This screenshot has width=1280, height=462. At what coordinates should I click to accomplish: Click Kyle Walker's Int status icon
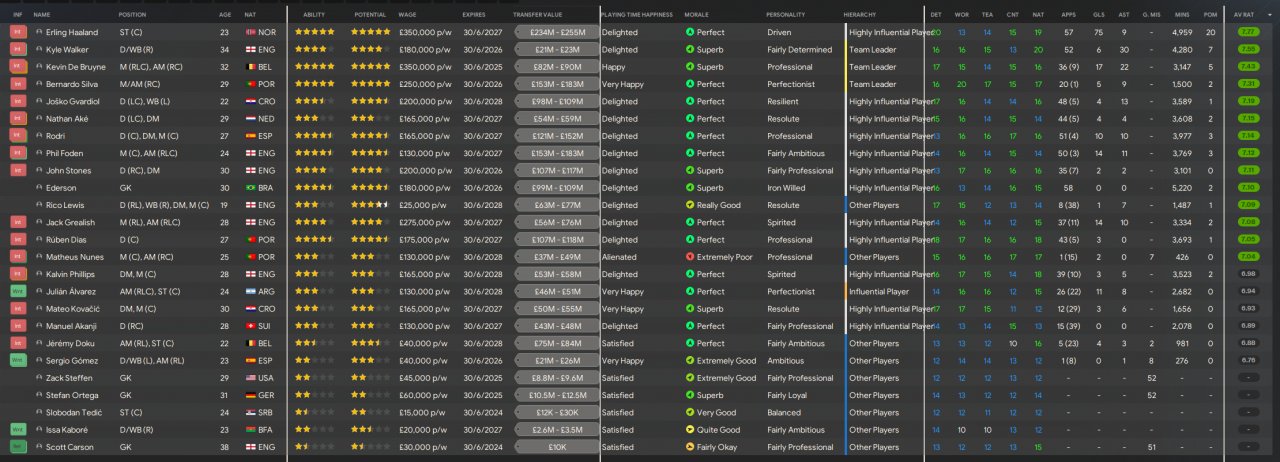17,49
